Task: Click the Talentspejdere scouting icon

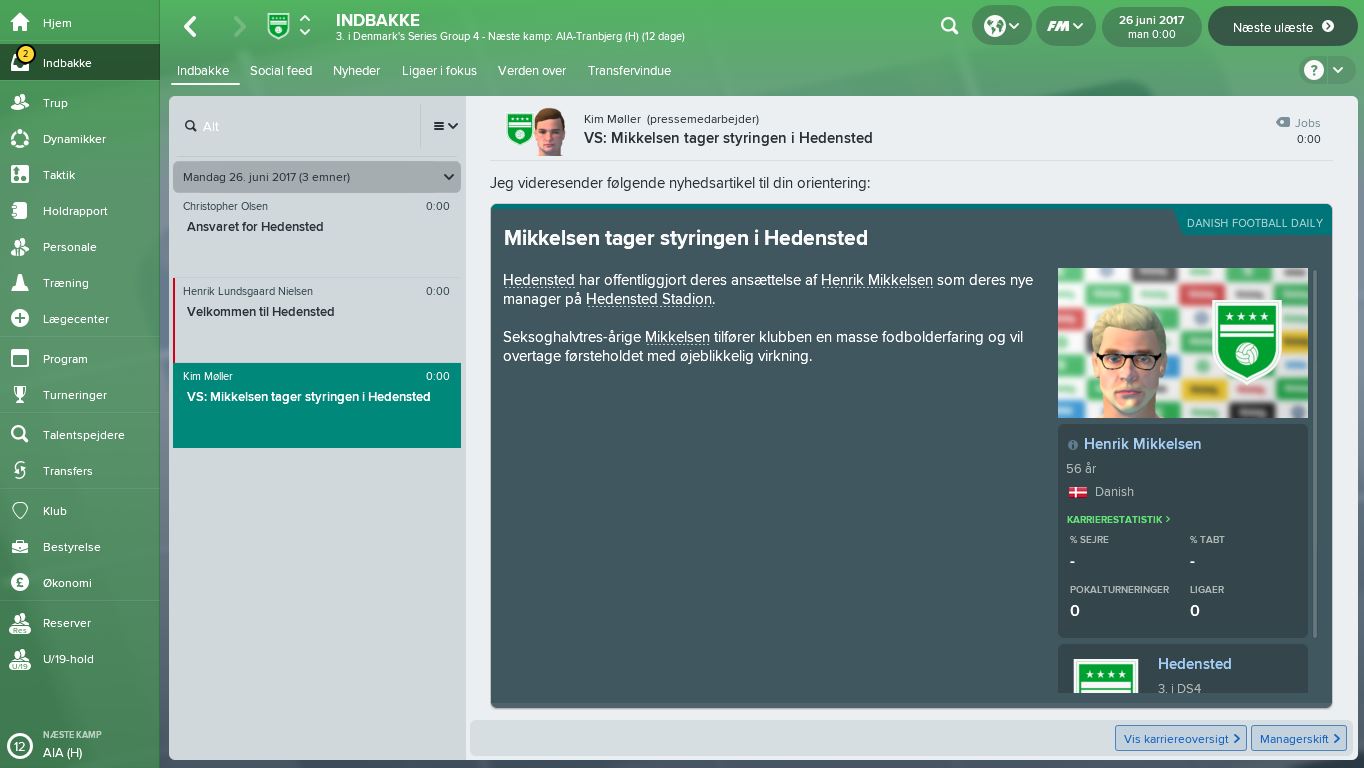Action: 20,435
